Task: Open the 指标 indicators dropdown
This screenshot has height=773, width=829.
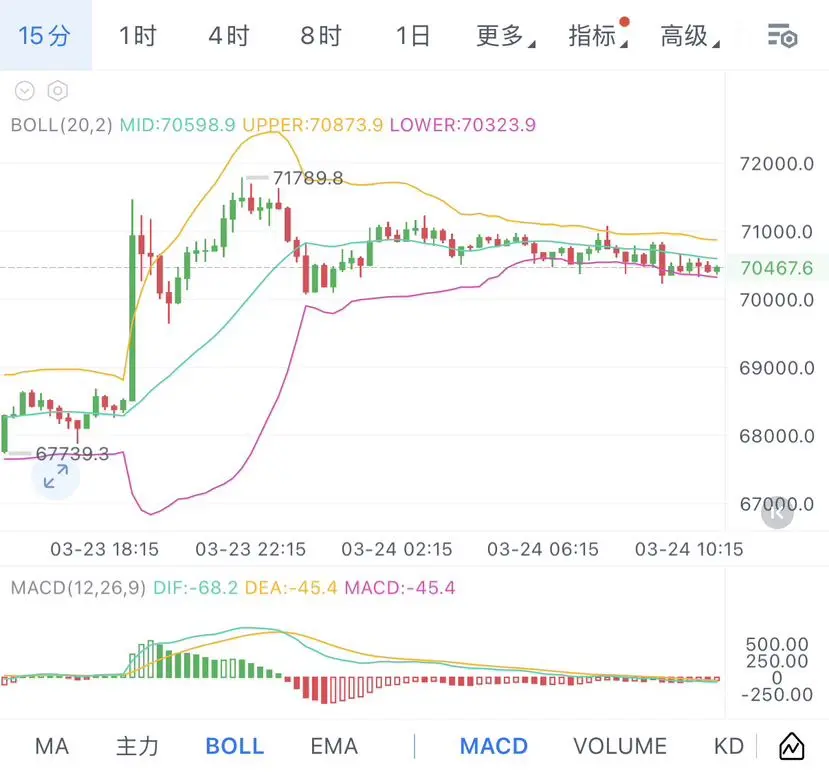Action: pos(598,36)
